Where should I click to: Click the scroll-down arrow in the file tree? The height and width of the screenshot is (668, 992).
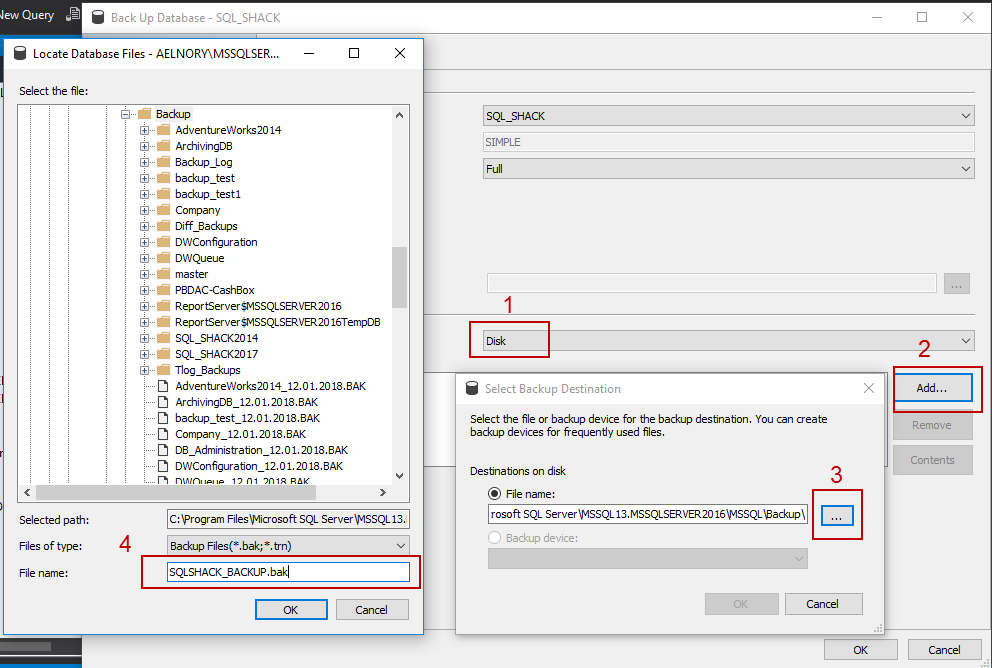(x=399, y=476)
